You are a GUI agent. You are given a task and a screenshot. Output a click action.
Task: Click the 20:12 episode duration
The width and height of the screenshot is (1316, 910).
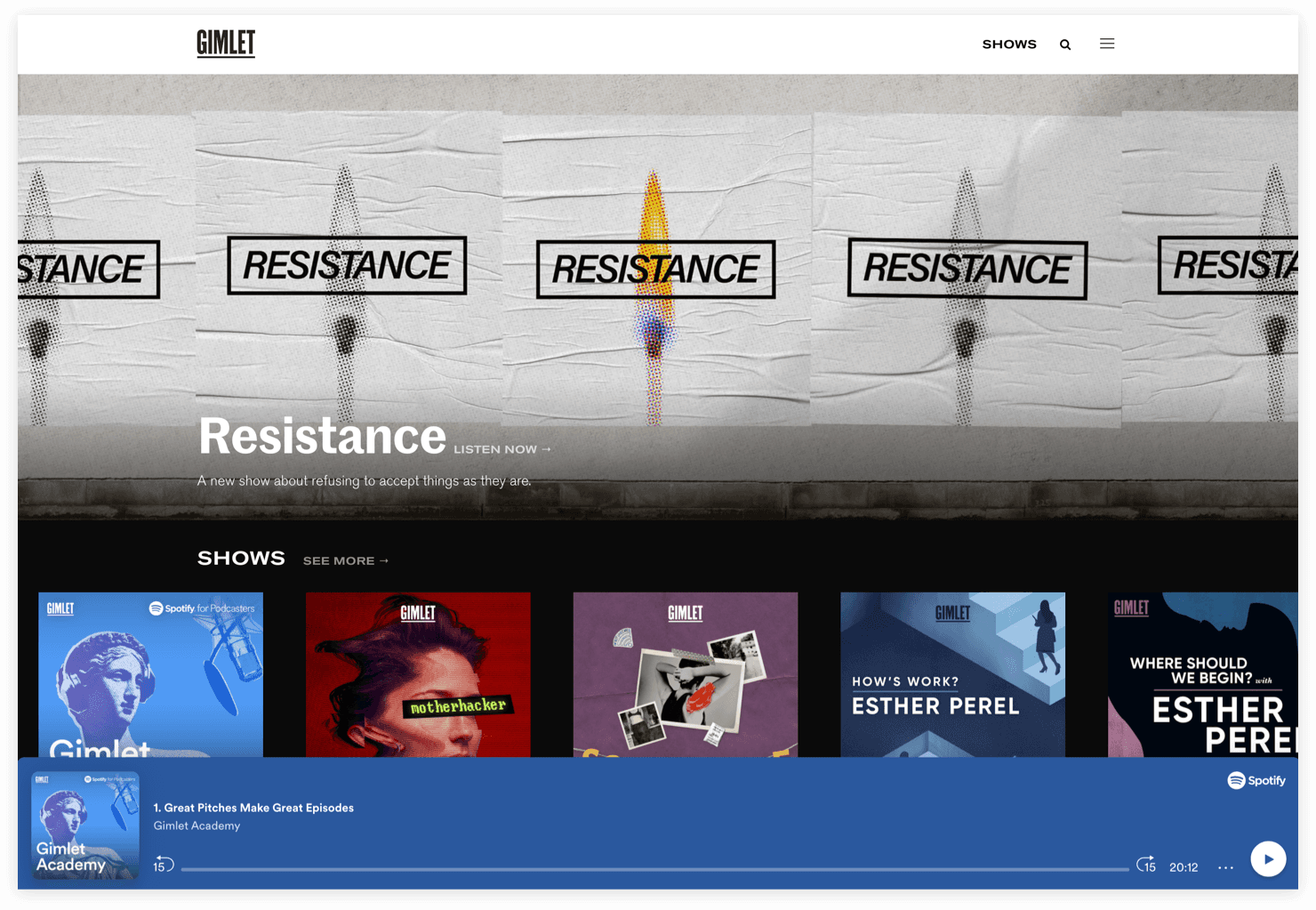click(x=1184, y=867)
